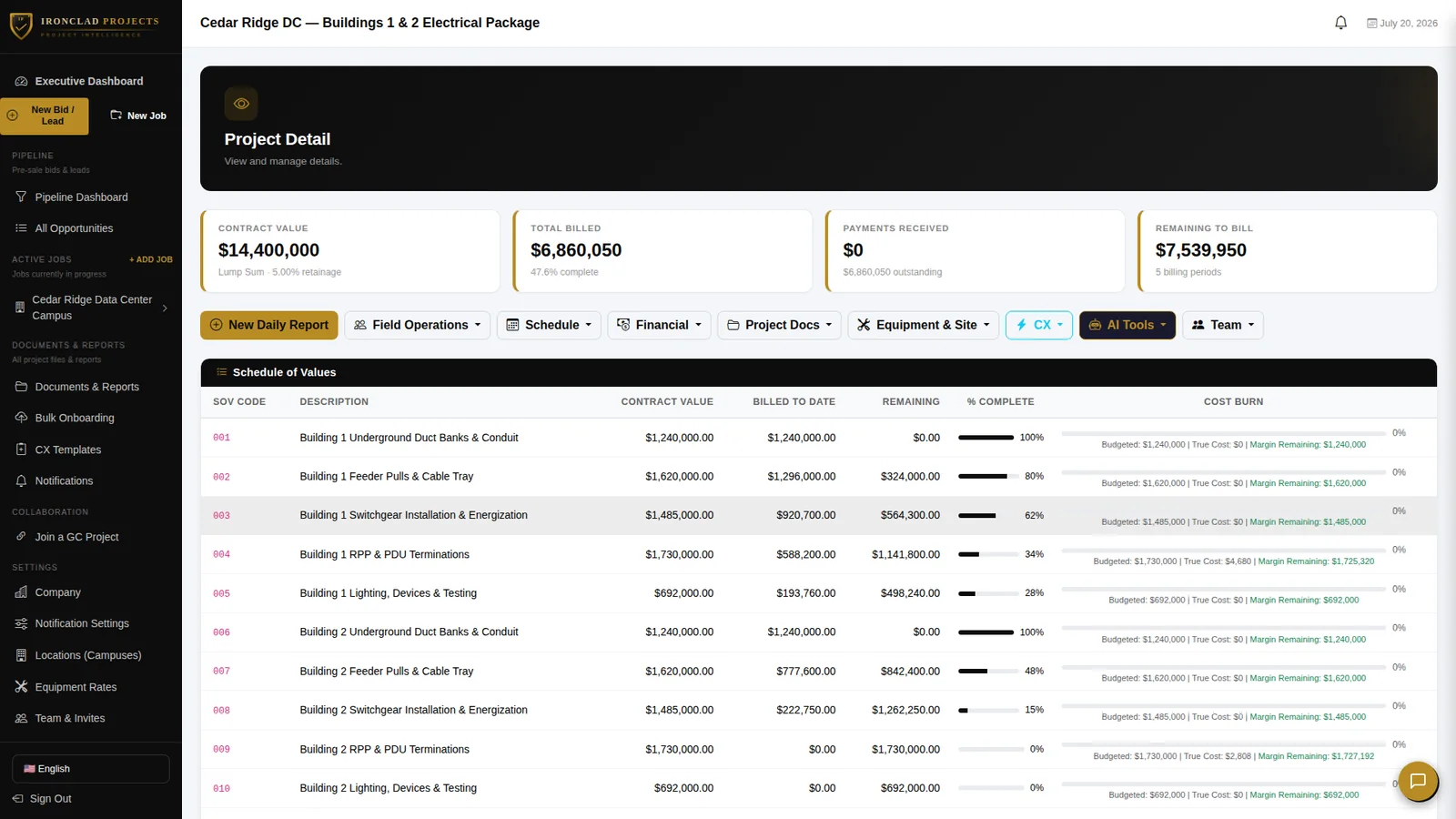Click the + ADD JOB link
Image resolution: width=1456 pixels, height=819 pixels.
coord(151,259)
